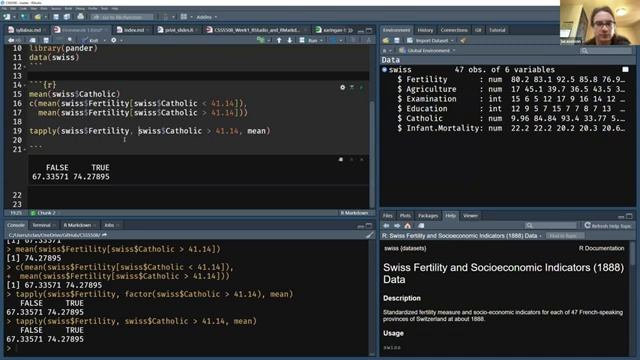Switch to the Plots tab
This screenshot has height=360, width=640.
[405, 216]
